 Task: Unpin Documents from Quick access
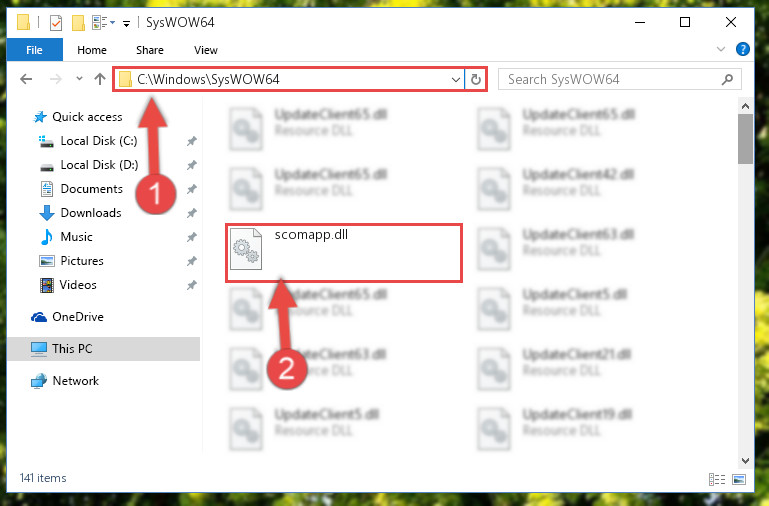coord(192,189)
